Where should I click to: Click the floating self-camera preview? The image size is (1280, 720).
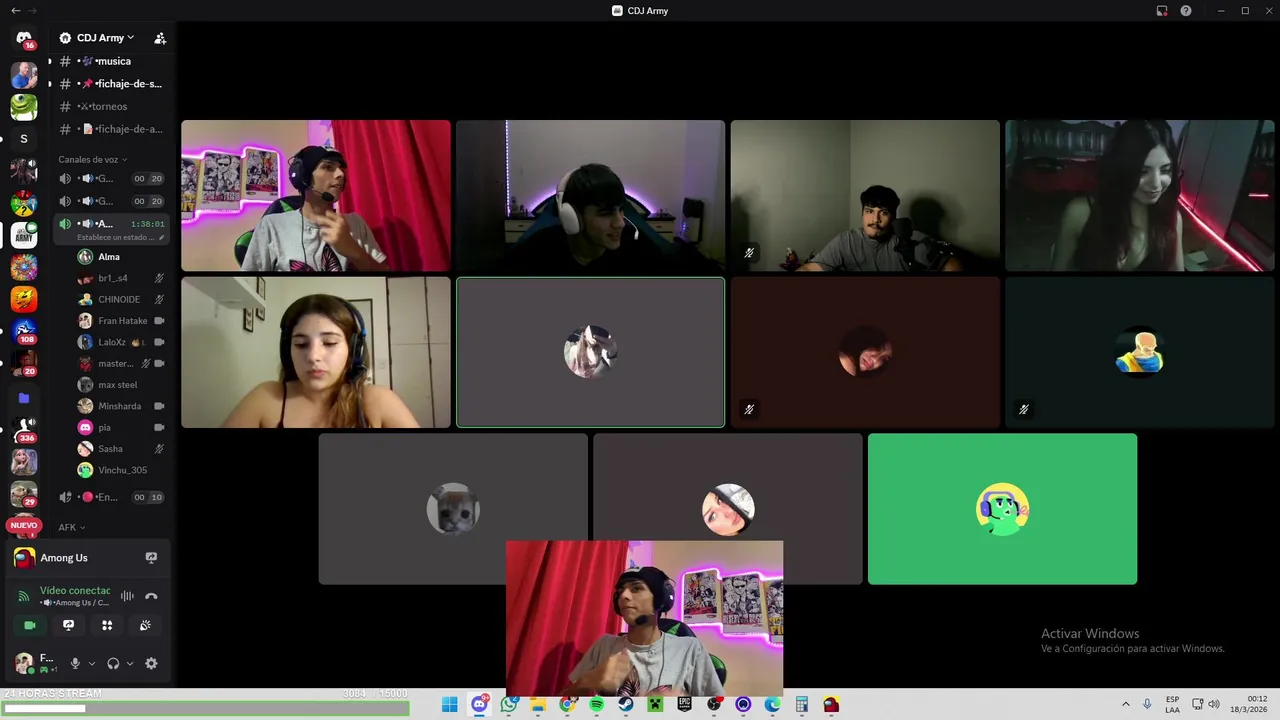pyautogui.click(x=644, y=617)
